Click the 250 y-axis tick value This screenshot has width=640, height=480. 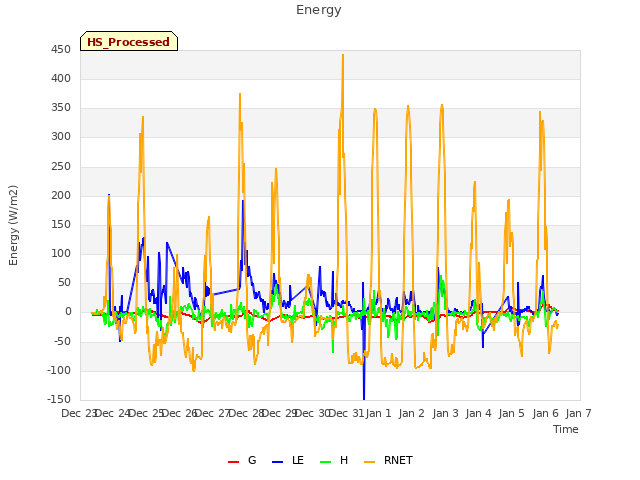point(61,166)
